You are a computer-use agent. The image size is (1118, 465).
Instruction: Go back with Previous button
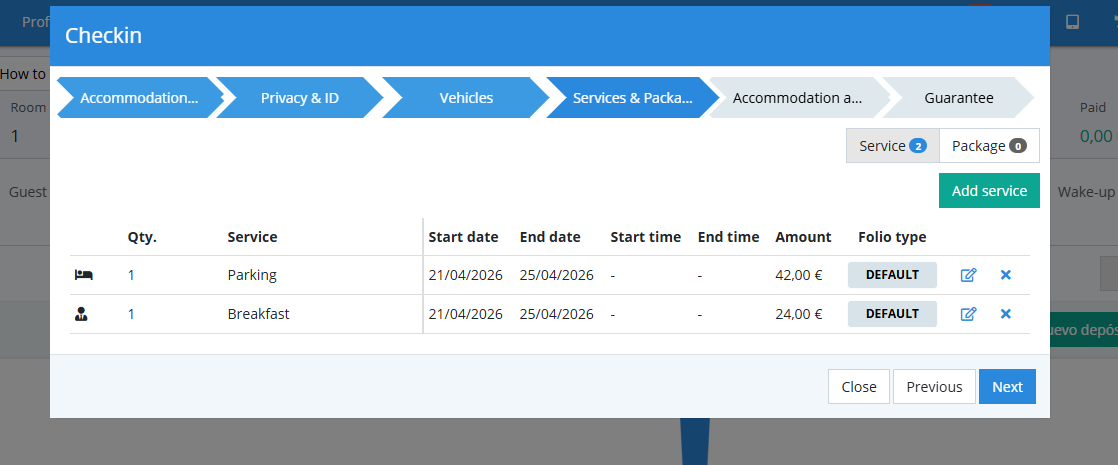(x=934, y=387)
